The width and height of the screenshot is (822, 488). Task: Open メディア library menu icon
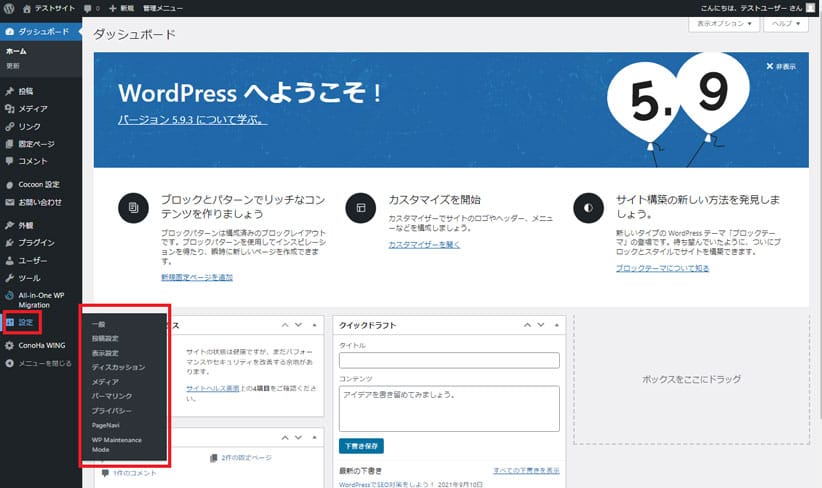click(9, 109)
